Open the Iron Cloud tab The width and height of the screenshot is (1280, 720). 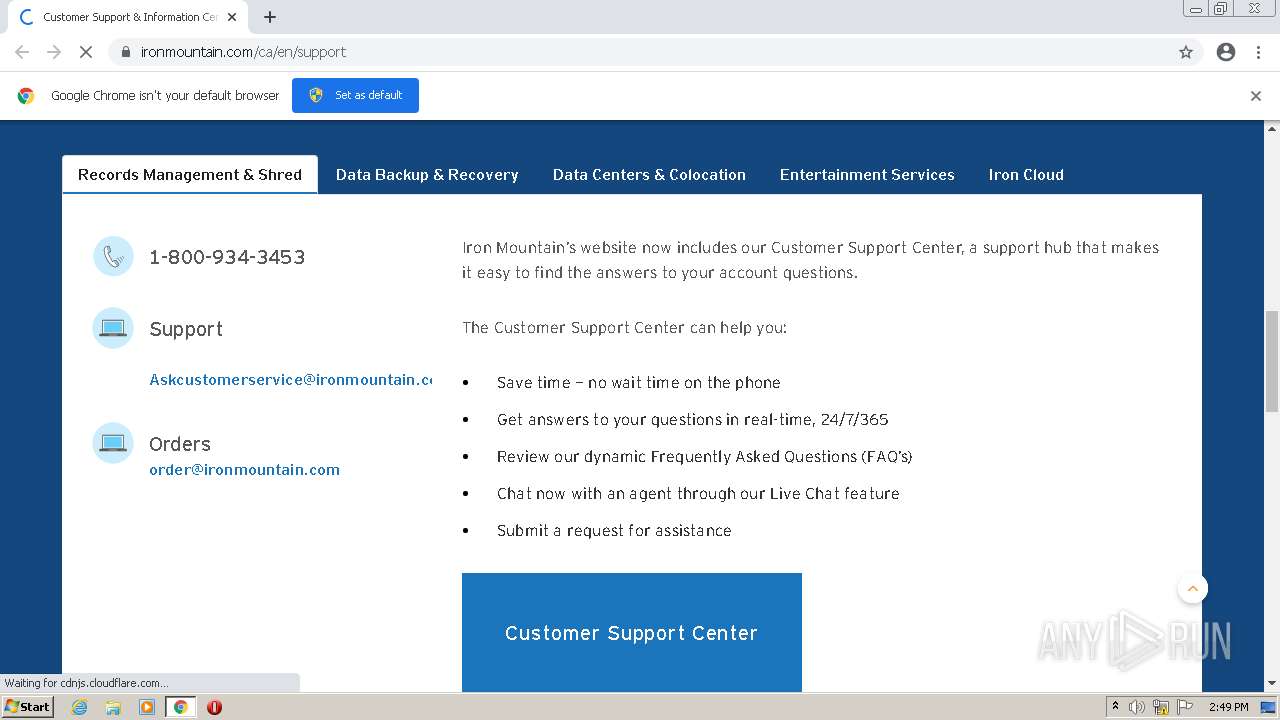click(x=1026, y=174)
